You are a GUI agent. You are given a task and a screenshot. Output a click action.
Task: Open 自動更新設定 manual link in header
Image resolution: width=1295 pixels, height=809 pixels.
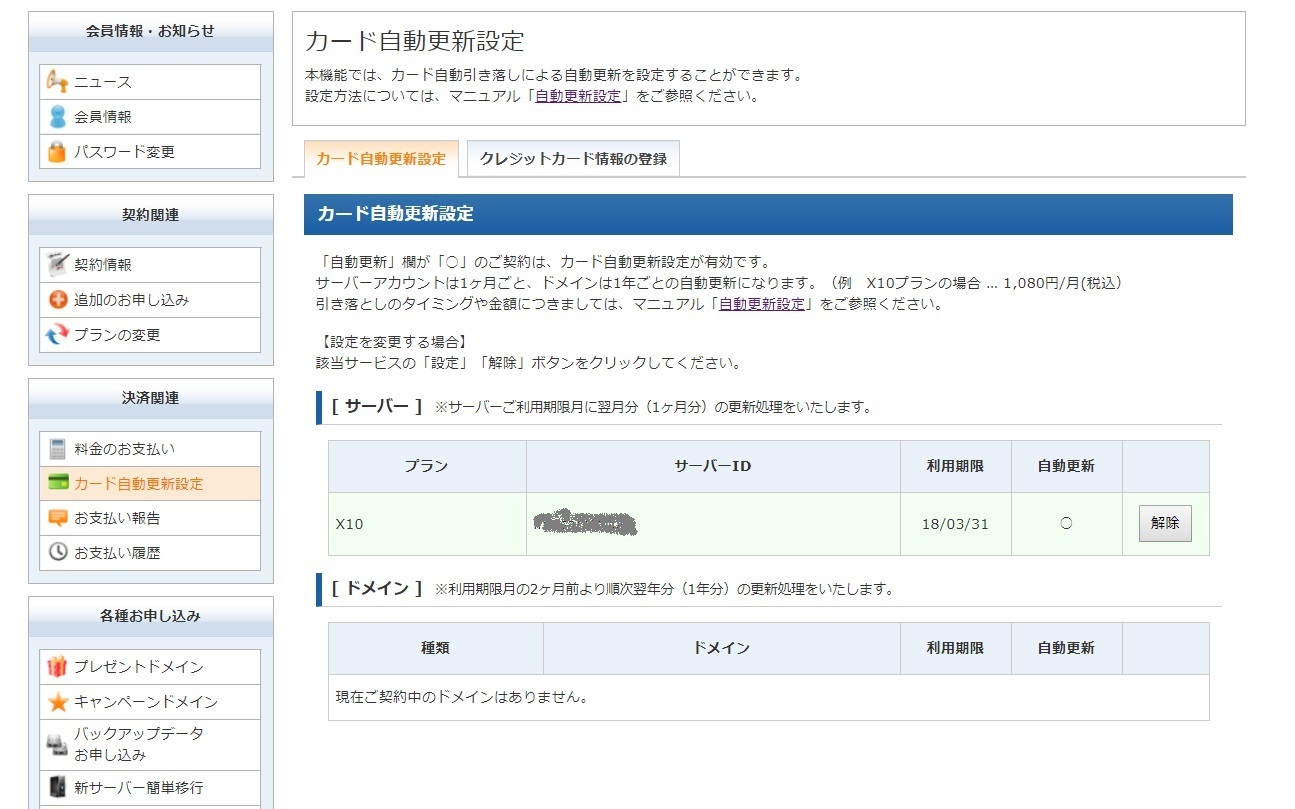(x=579, y=97)
